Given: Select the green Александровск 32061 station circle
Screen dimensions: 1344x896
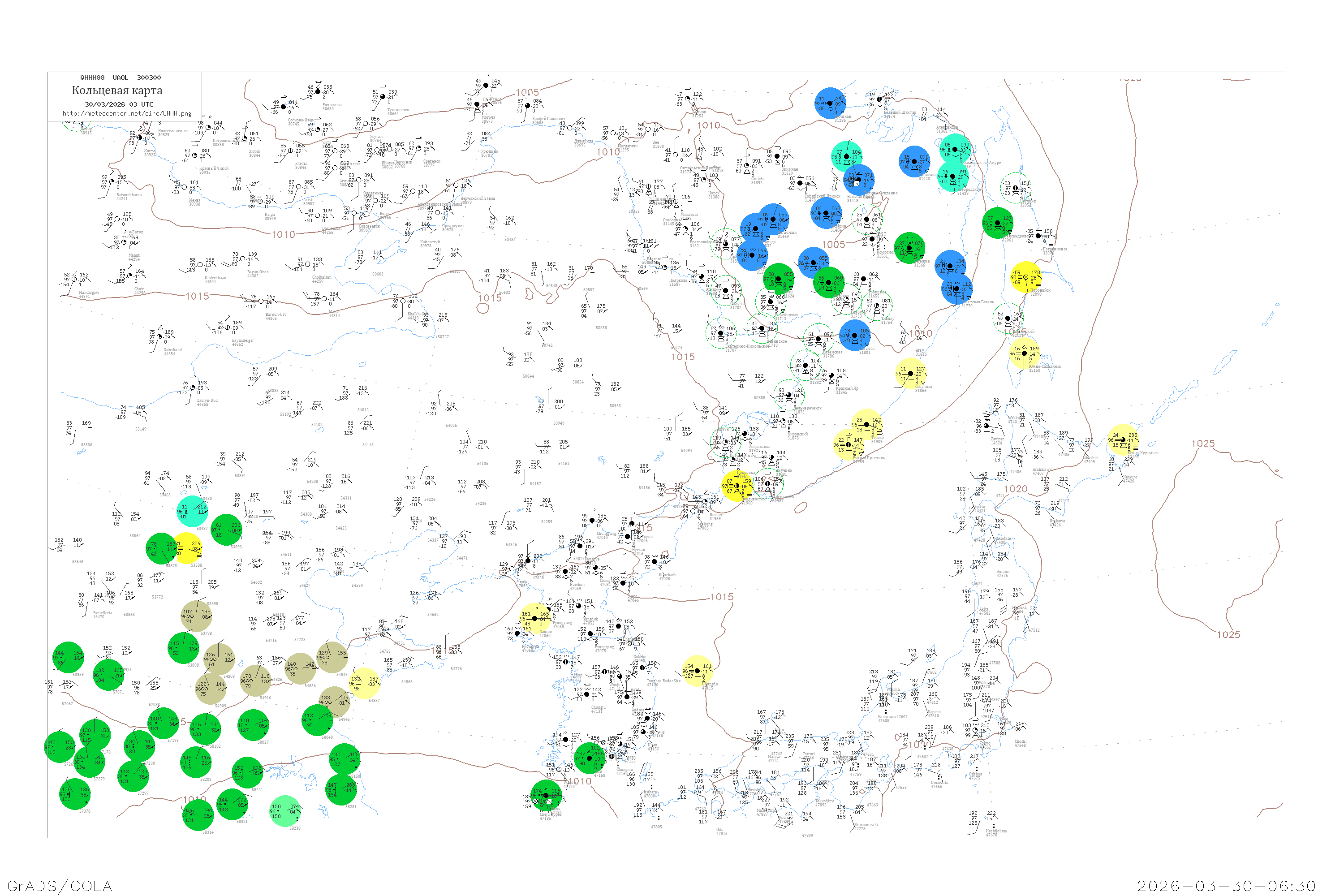Looking at the screenshot, I should (998, 223).
